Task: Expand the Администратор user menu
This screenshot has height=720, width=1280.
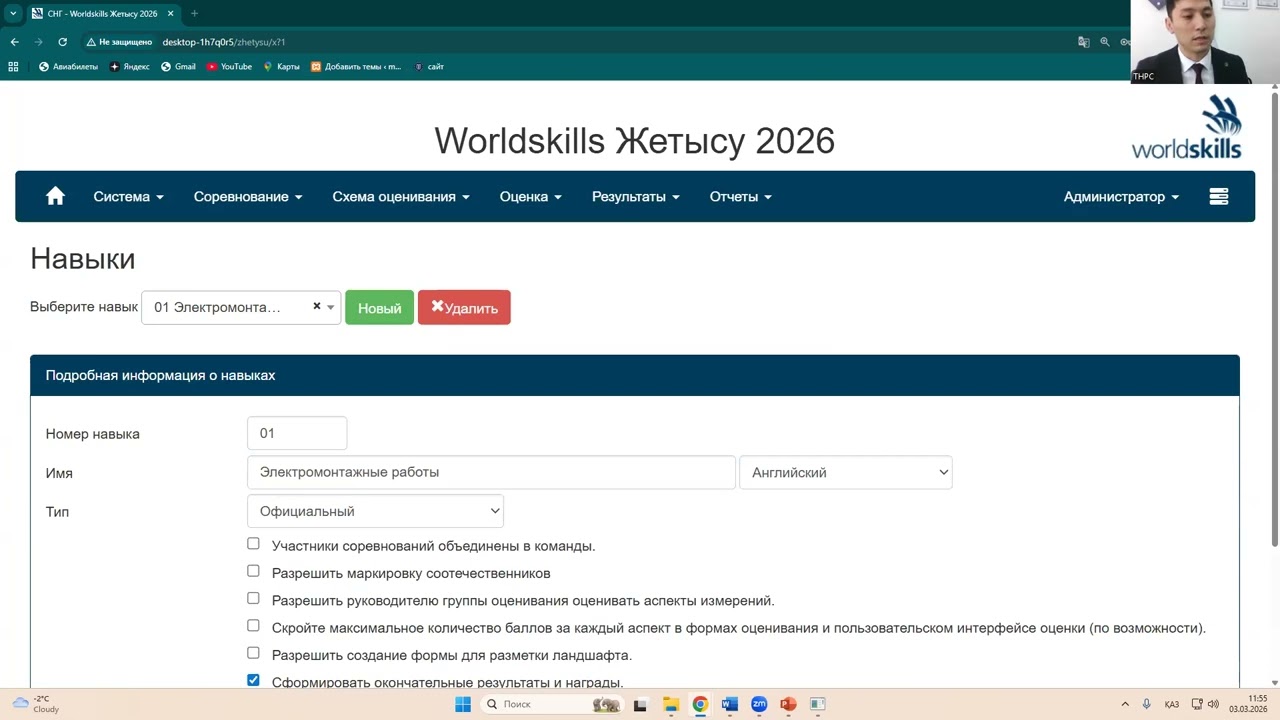Action: click(x=1121, y=197)
